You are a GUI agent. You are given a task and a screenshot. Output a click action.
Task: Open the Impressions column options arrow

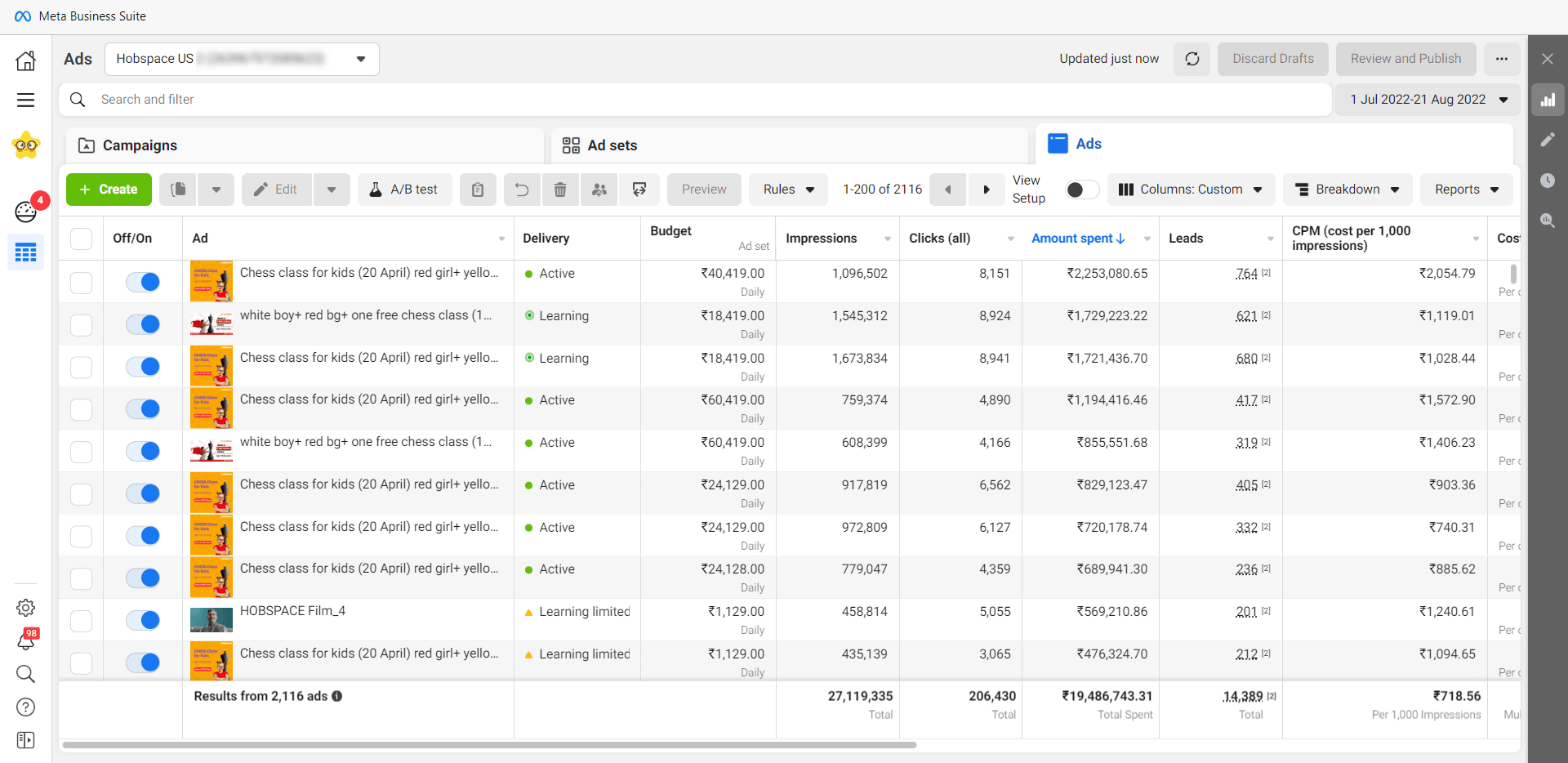click(x=888, y=239)
